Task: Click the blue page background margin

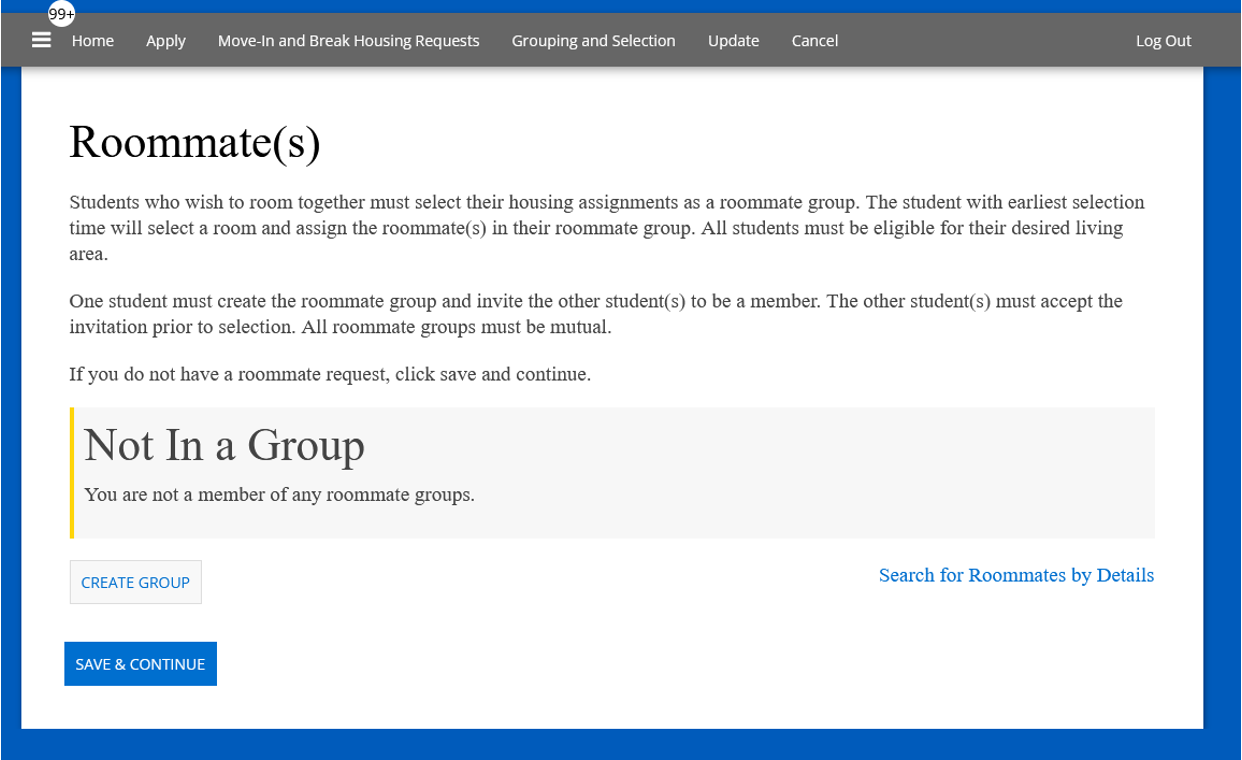Action: tap(1222, 400)
